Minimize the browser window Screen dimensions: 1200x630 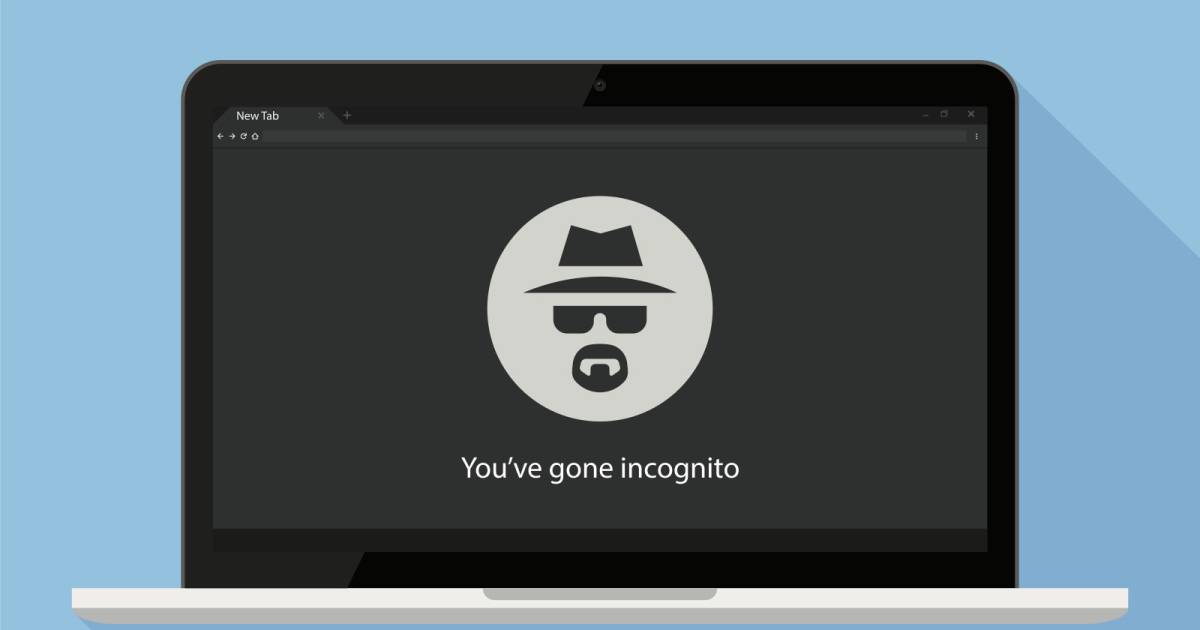(x=925, y=115)
